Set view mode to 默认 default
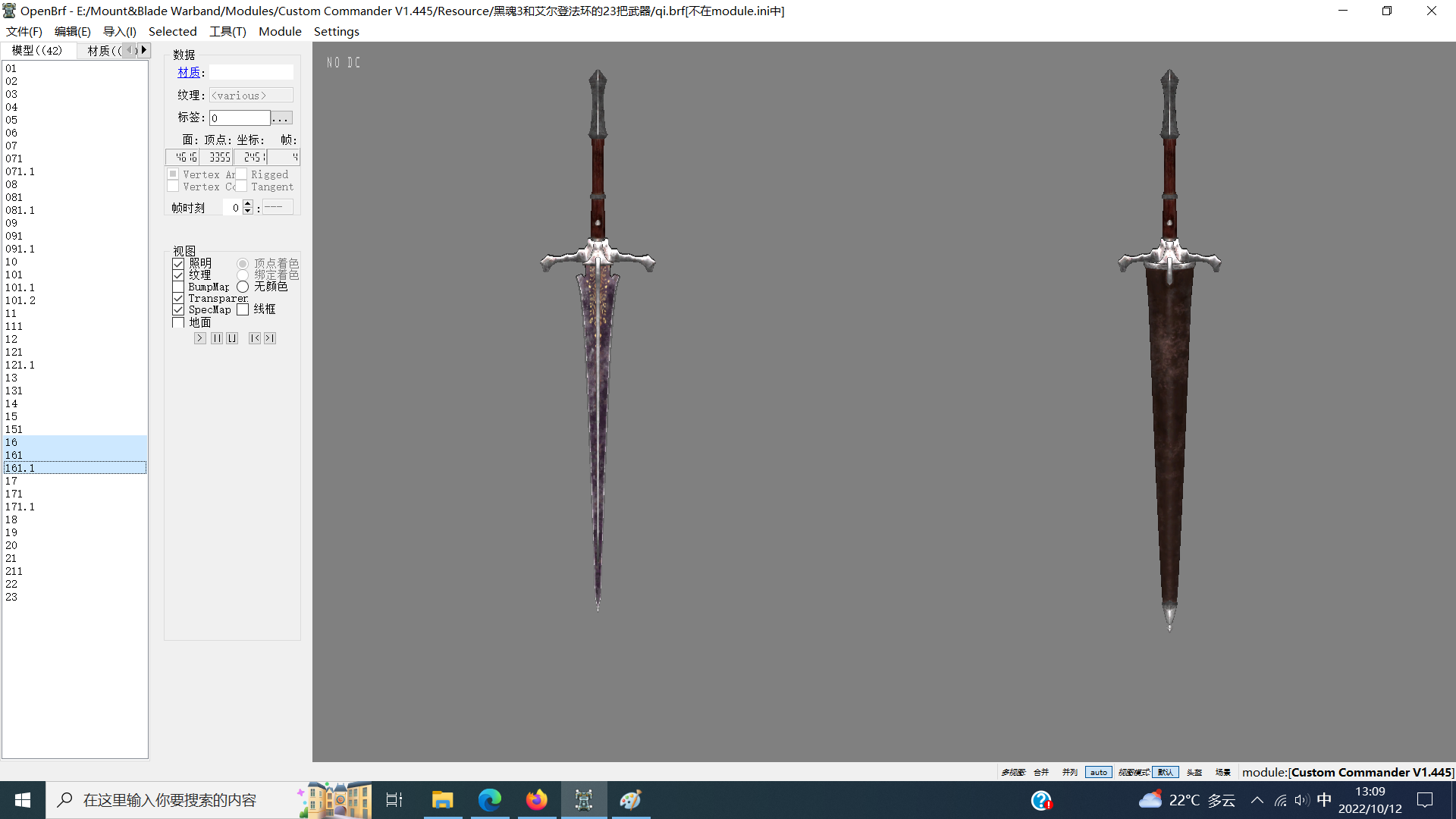This screenshot has height=819, width=1456. coord(1166,772)
